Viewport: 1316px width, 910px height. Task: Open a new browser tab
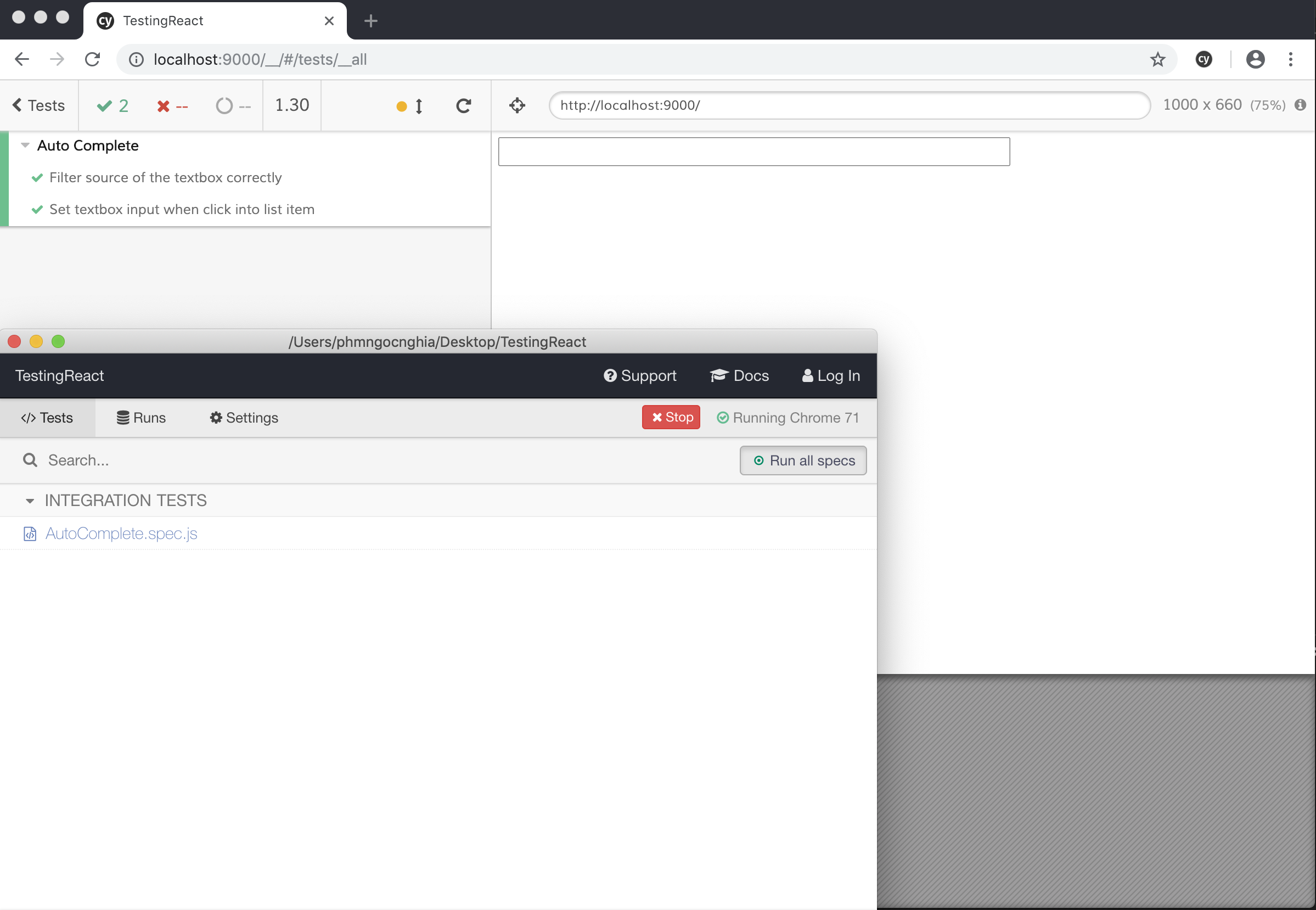tap(371, 21)
